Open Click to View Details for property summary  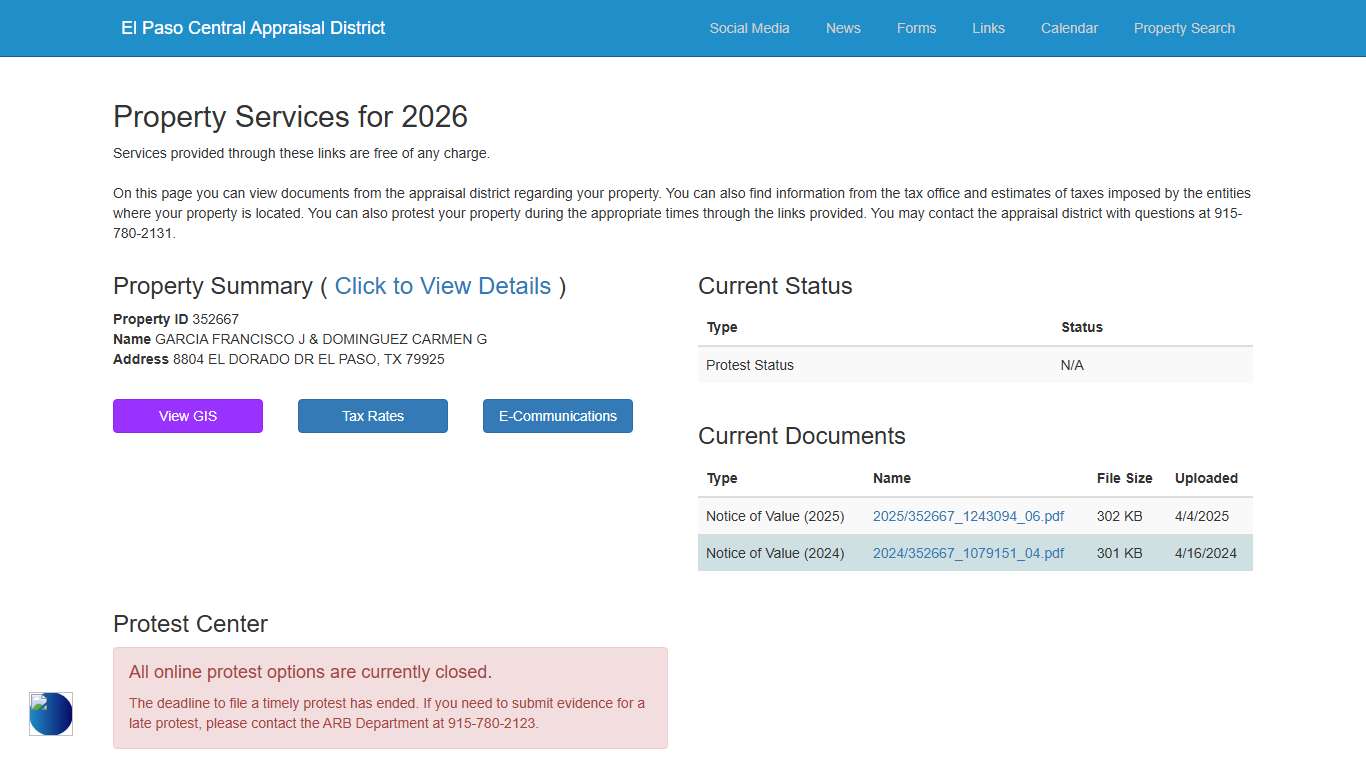tap(443, 287)
